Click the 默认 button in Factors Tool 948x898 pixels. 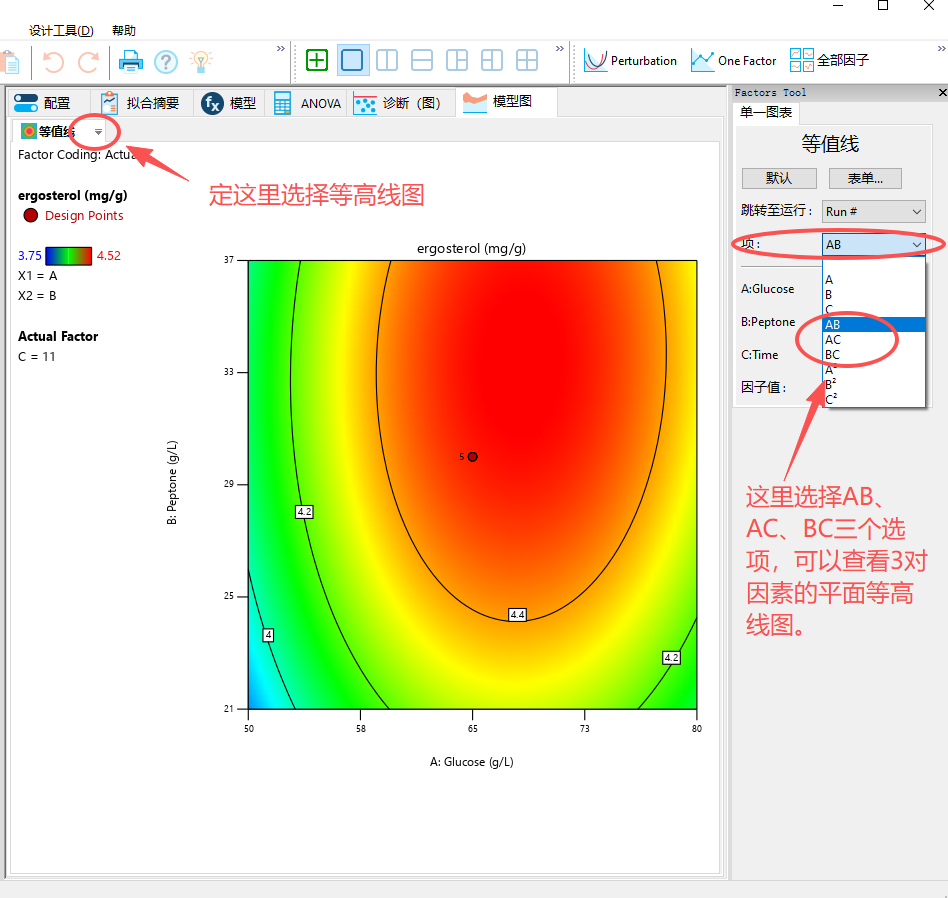point(779,178)
